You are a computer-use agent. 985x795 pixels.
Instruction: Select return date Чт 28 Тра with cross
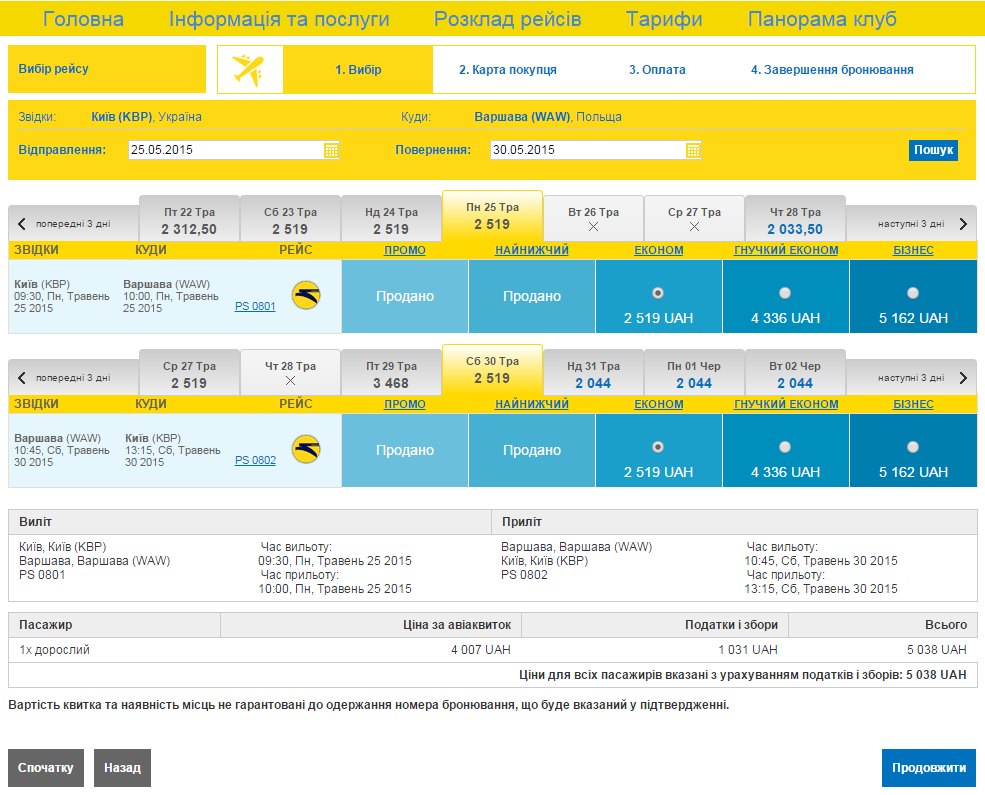290,373
